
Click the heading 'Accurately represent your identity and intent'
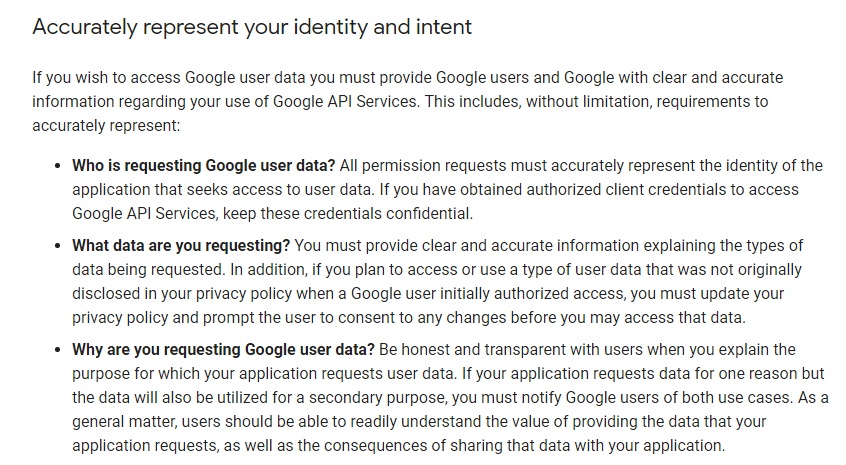[252, 27]
